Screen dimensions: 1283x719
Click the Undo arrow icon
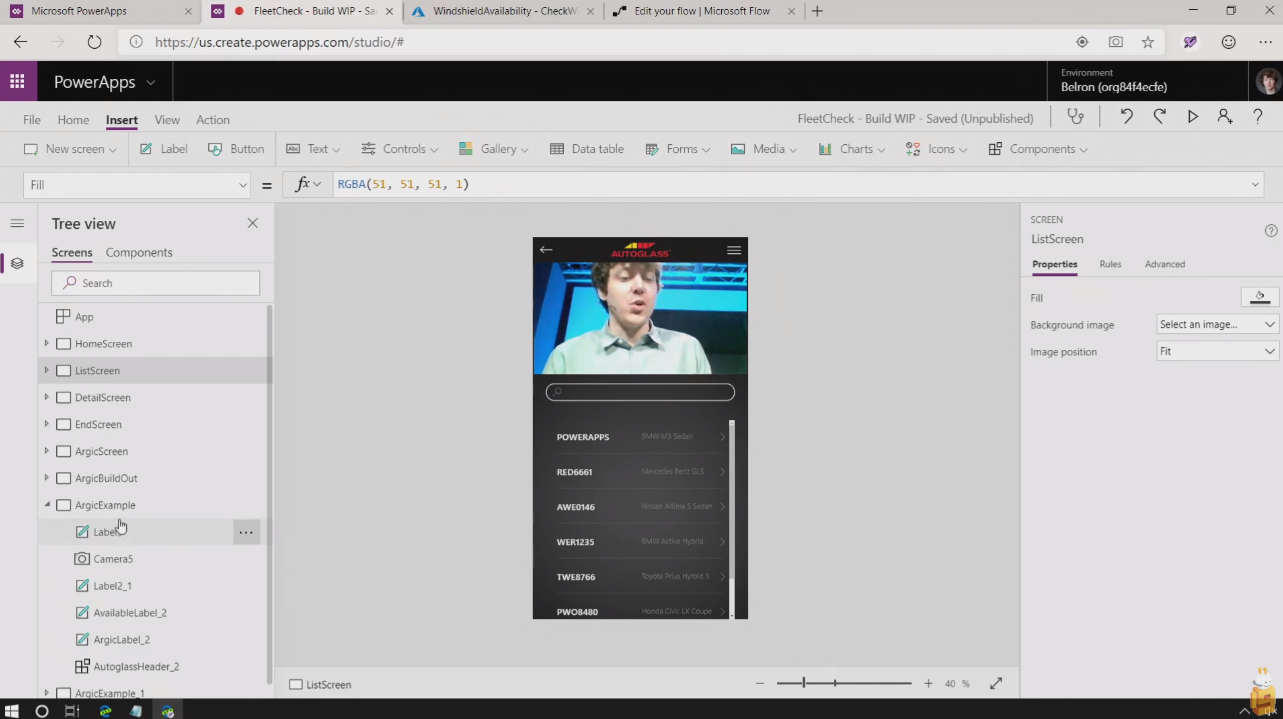[1126, 117]
